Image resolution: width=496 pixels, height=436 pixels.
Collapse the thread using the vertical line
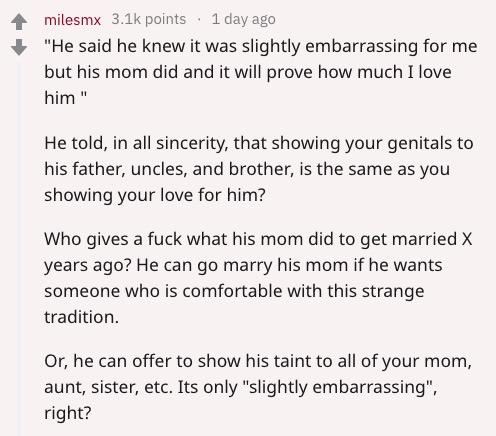click(x=19, y=248)
